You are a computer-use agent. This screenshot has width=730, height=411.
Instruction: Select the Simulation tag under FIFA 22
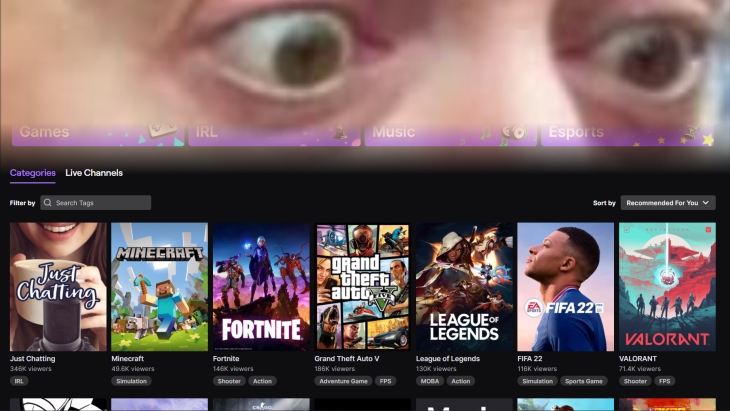pyautogui.click(x=537, y=381)
